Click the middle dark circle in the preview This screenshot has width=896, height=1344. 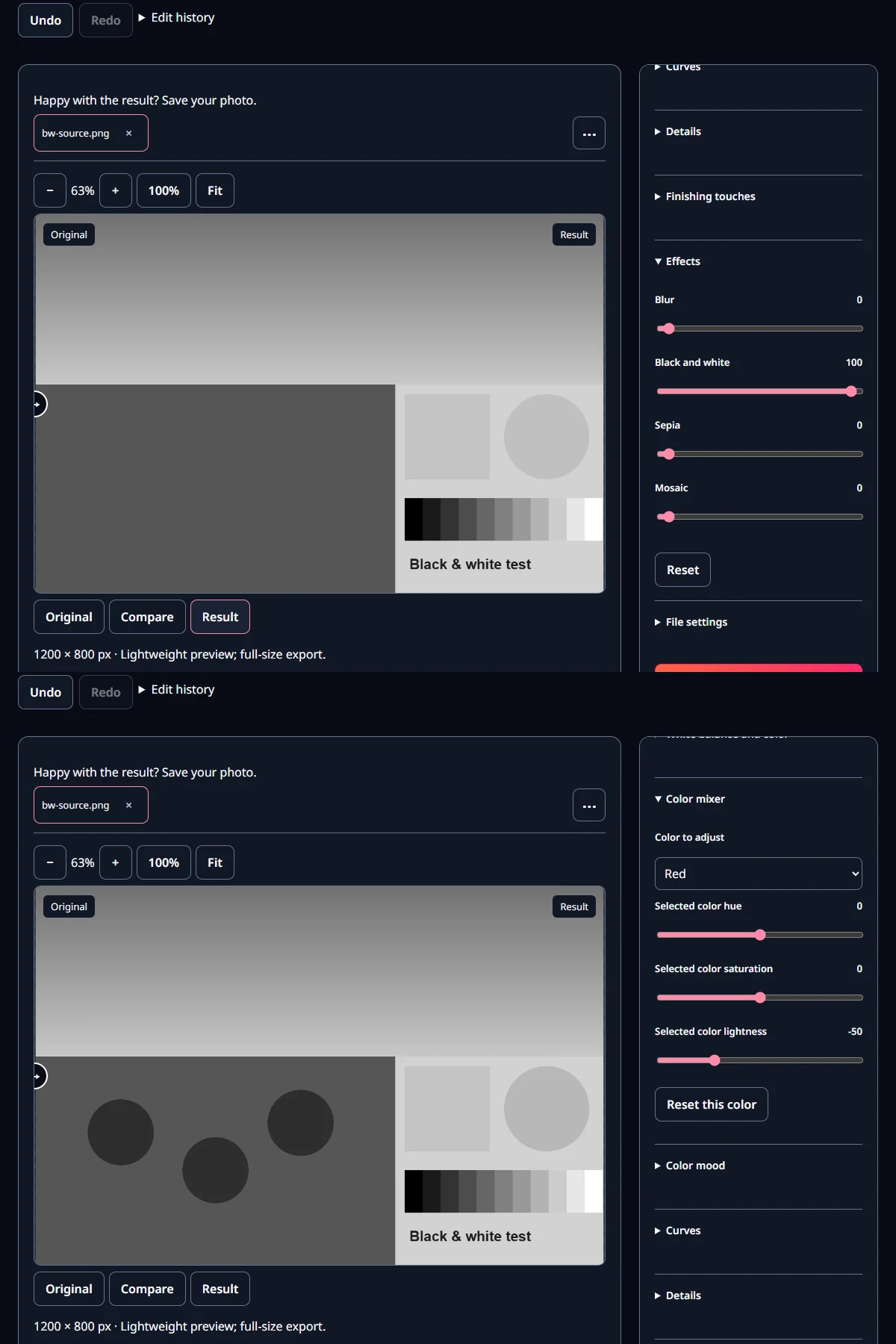[x=215, y=1170]
